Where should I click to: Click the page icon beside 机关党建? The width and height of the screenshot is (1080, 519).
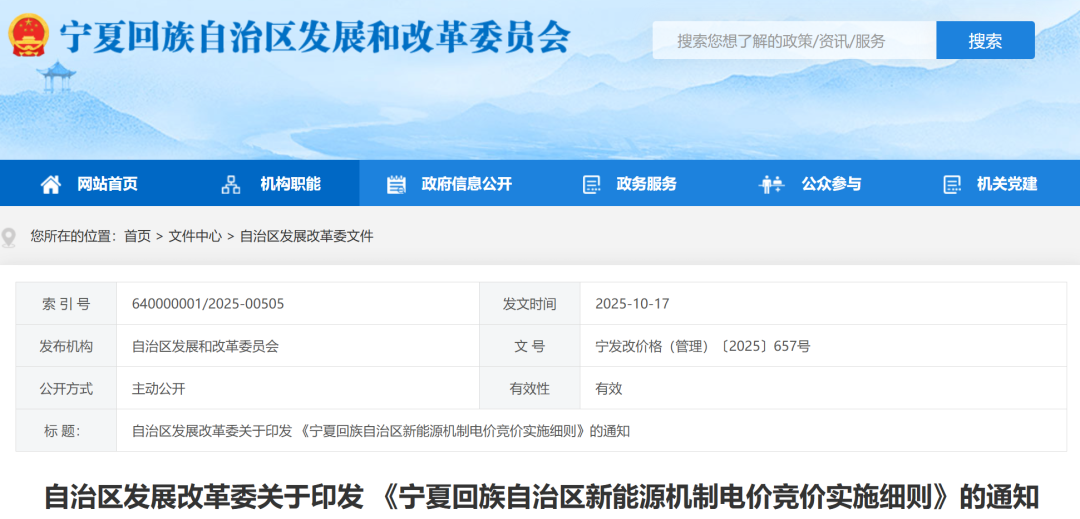coord(952,184)
